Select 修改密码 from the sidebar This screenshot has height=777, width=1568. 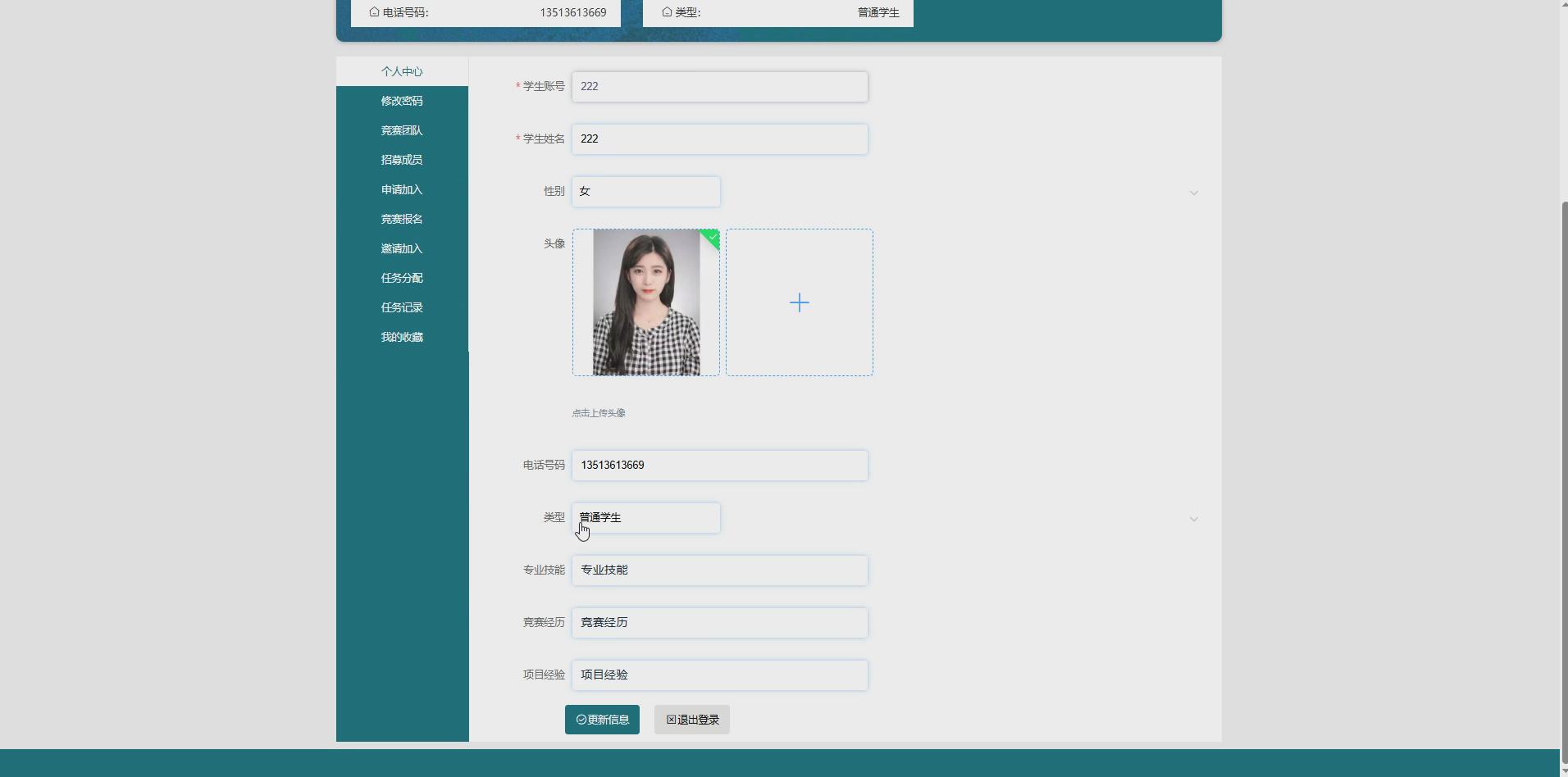[402, 101]
